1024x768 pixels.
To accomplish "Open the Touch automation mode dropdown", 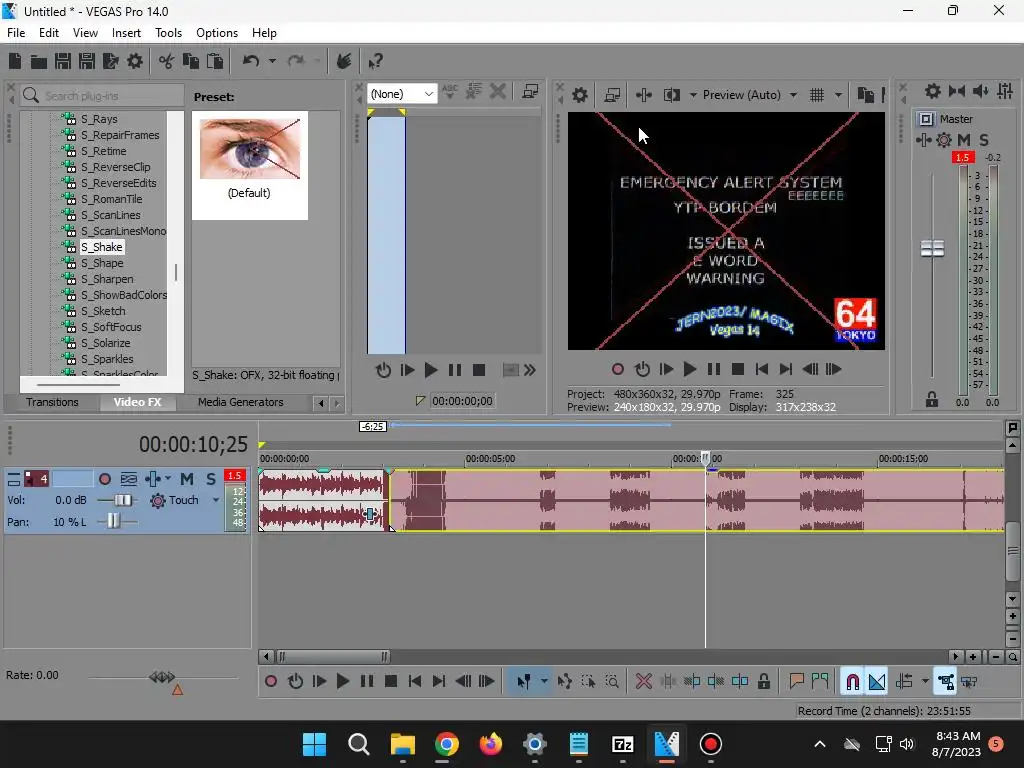I will click(x=216, y=500).
